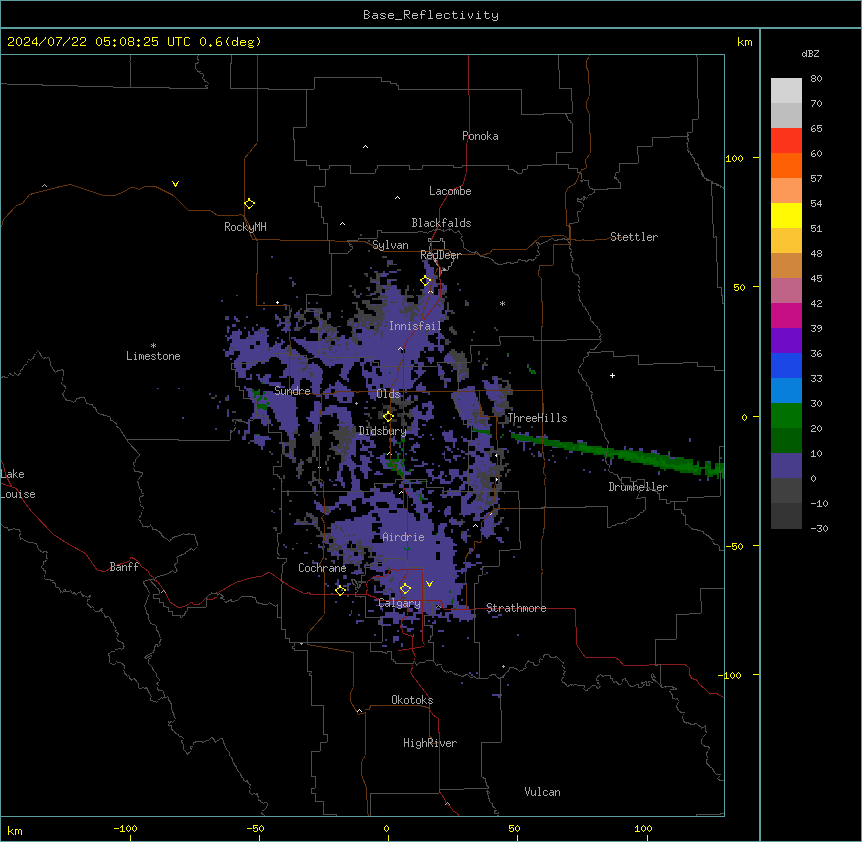Click the yellow diamond marker above RockyMH
Image resolution: width=862 pixels, height=842 pixels.
point(249,204)
